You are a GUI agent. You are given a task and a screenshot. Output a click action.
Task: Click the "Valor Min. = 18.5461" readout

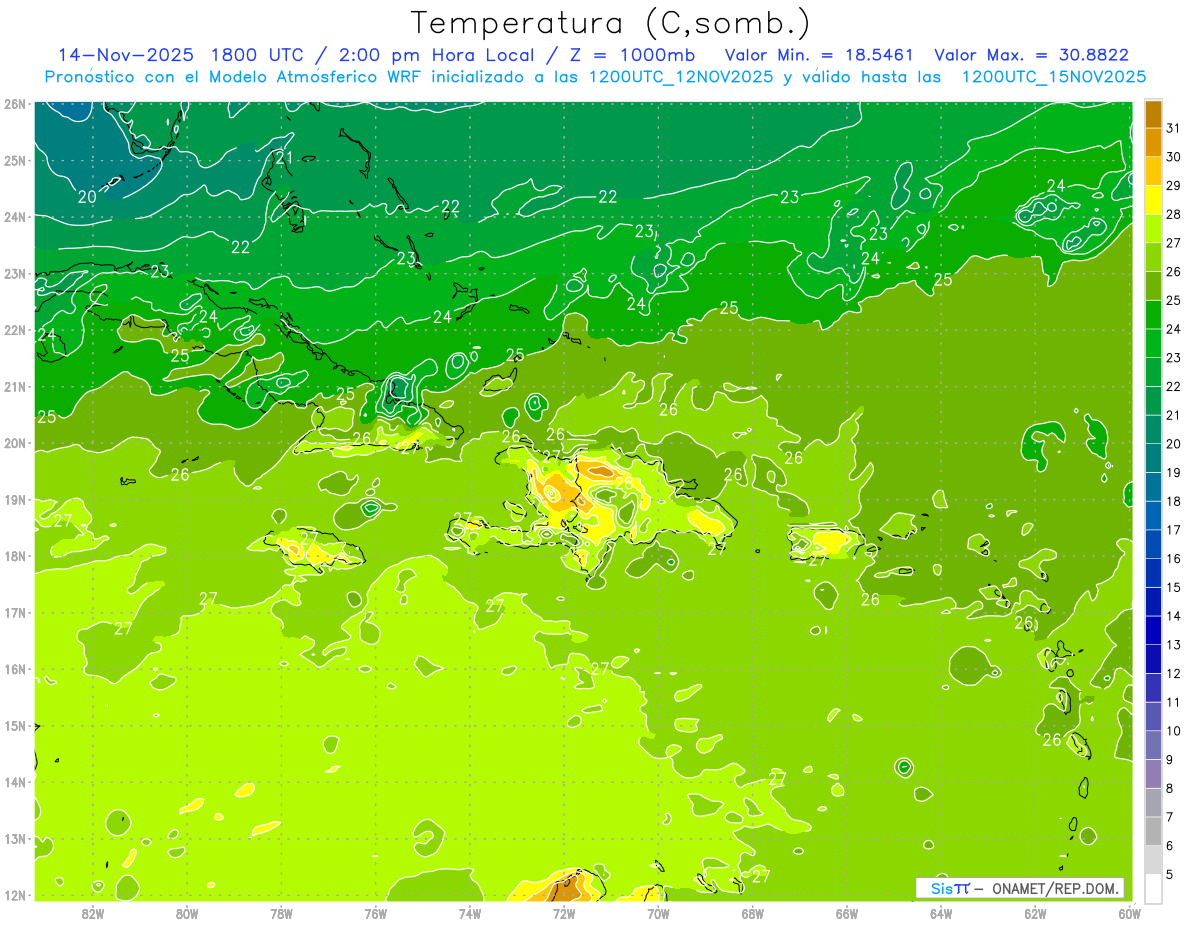tap(821, 55)
